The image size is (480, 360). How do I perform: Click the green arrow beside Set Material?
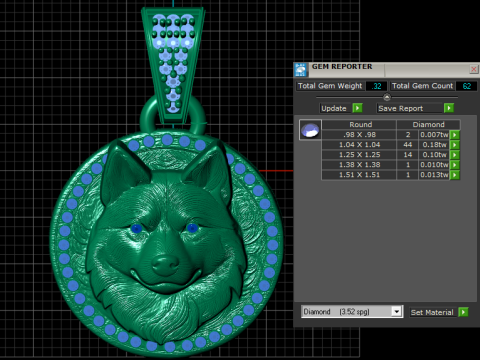click(463, 312)
